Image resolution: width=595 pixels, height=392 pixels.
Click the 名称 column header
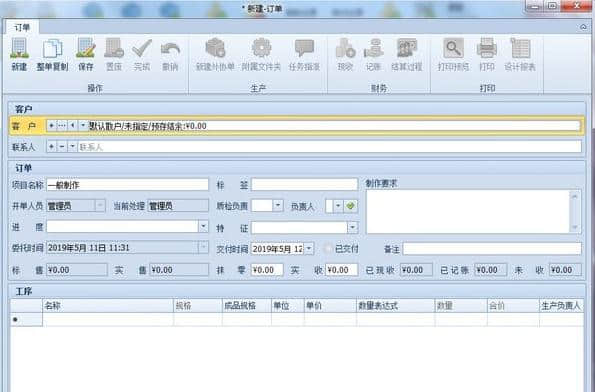107,305
